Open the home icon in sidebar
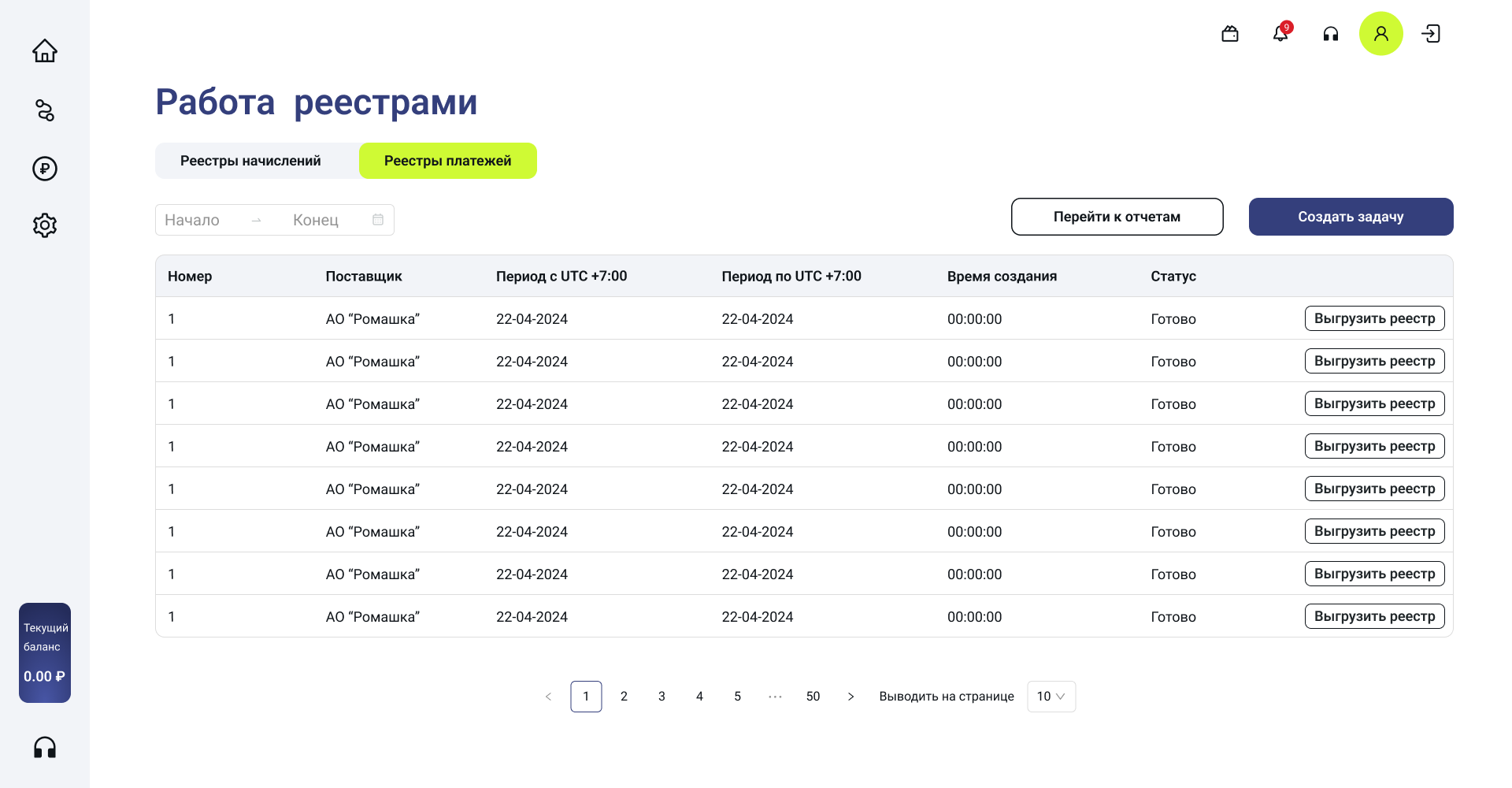This screenshot has height=788, width=1512. tap(45, 51)
